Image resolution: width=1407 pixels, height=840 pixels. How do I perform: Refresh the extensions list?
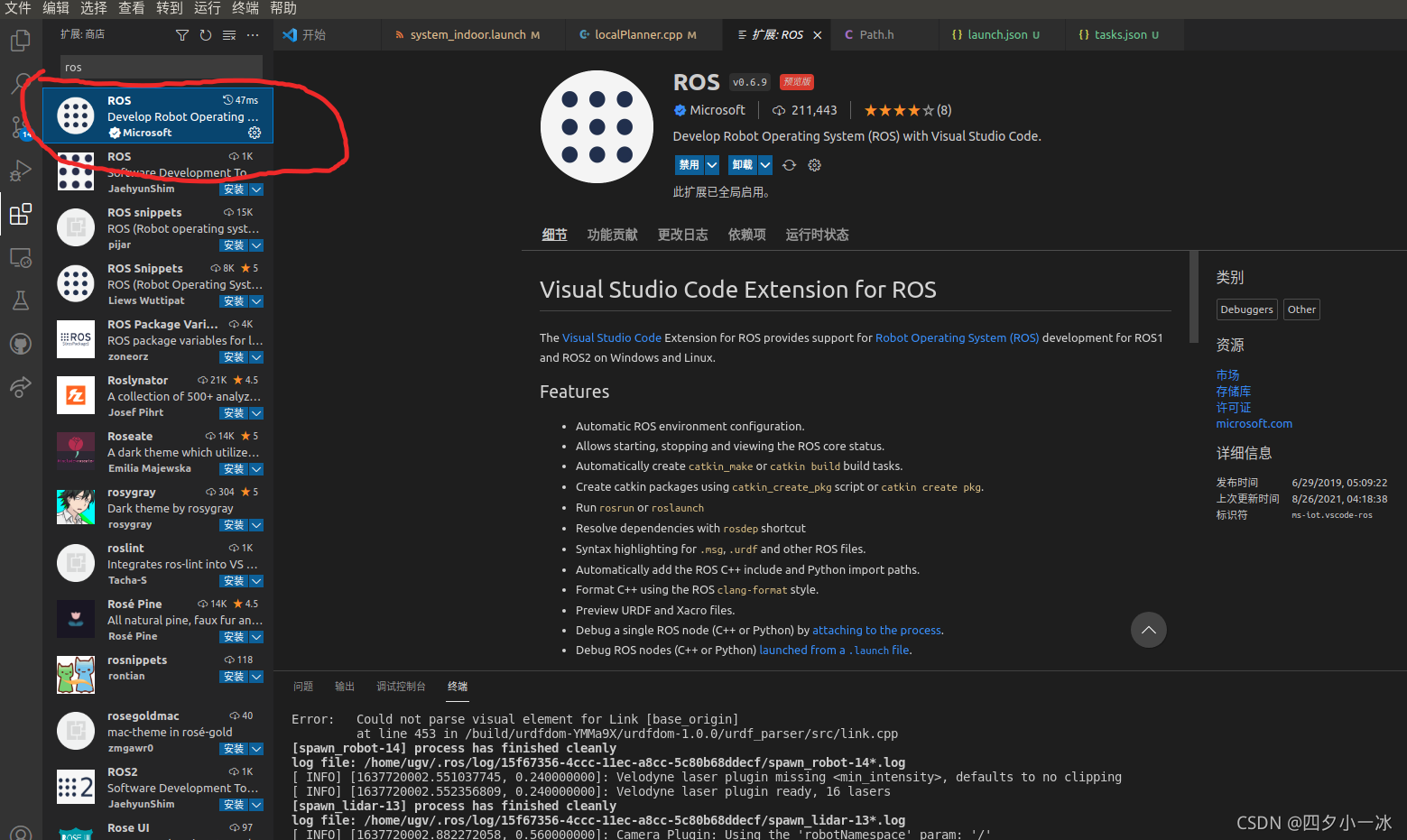206,35
